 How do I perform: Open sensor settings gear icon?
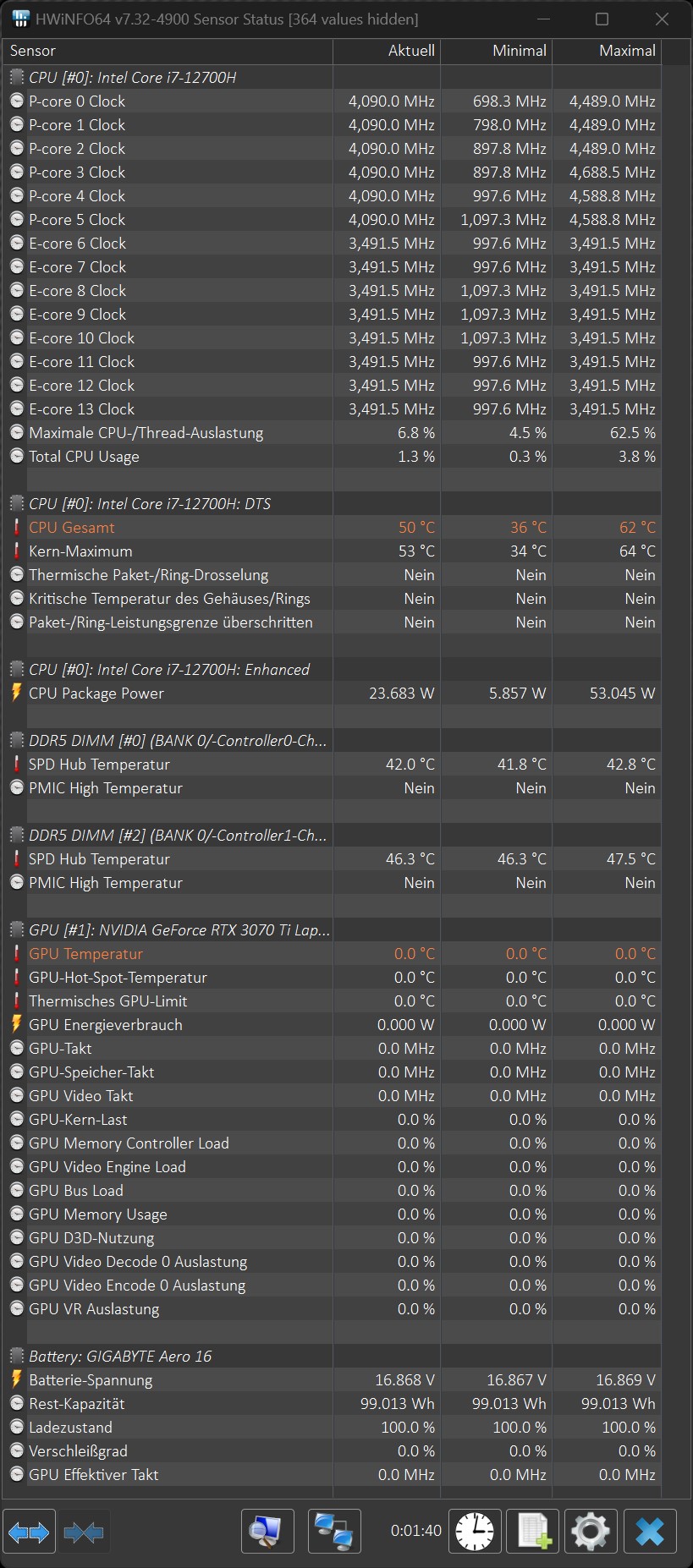click(591, 1531)
